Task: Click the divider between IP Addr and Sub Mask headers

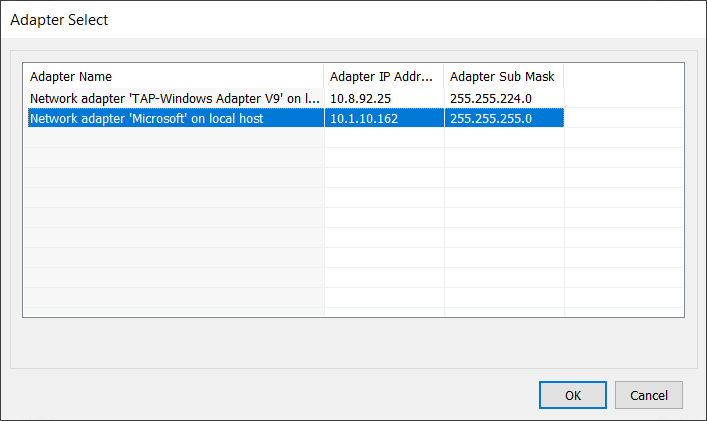Action: point(444,76)
